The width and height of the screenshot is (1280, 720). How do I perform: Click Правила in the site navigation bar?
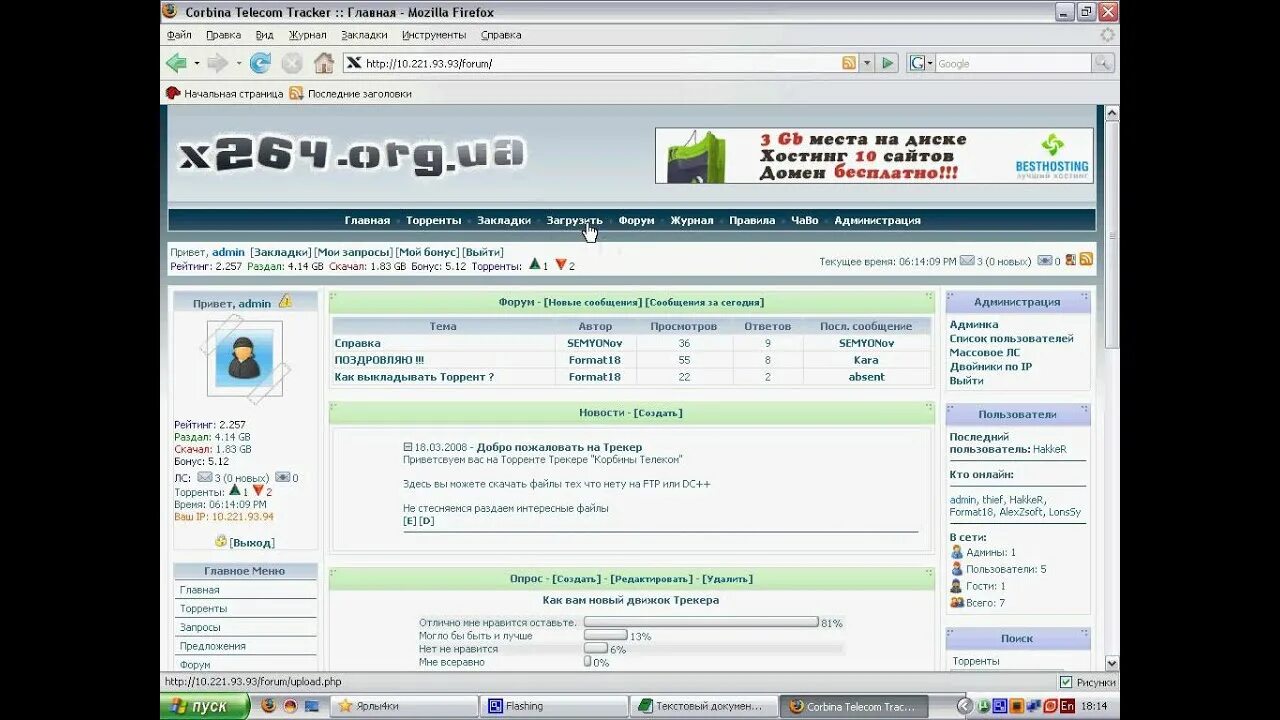click(752, 220)
